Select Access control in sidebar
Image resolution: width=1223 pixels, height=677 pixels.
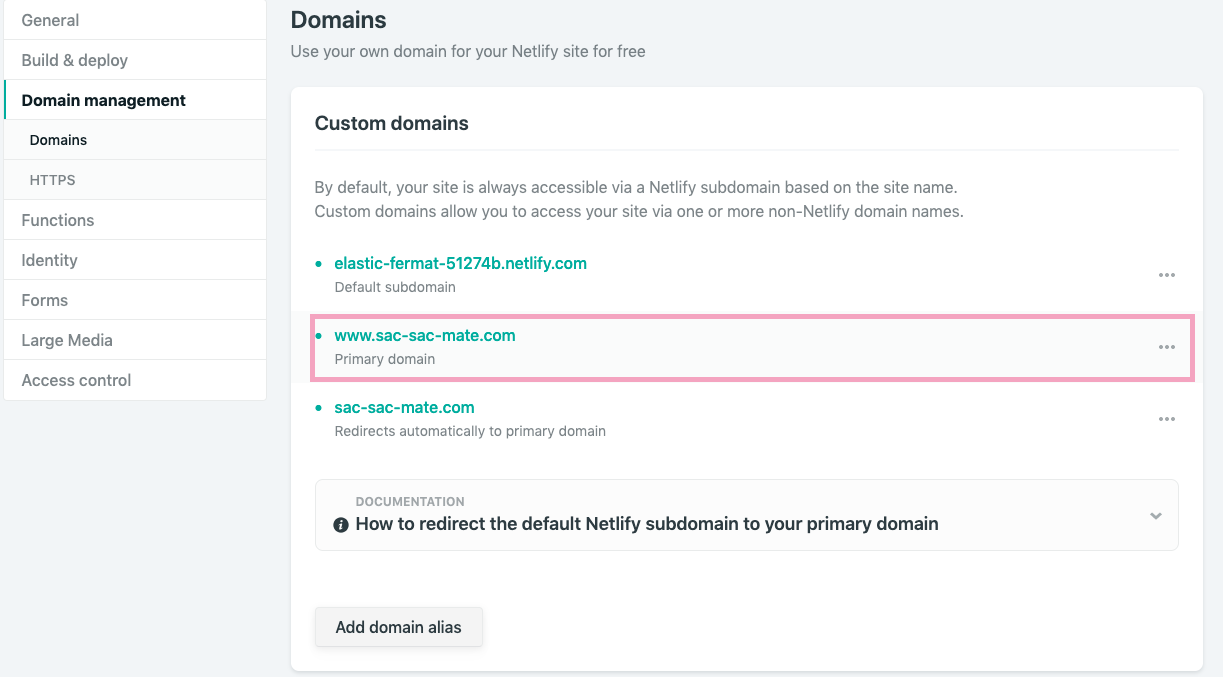coord(76,380)
